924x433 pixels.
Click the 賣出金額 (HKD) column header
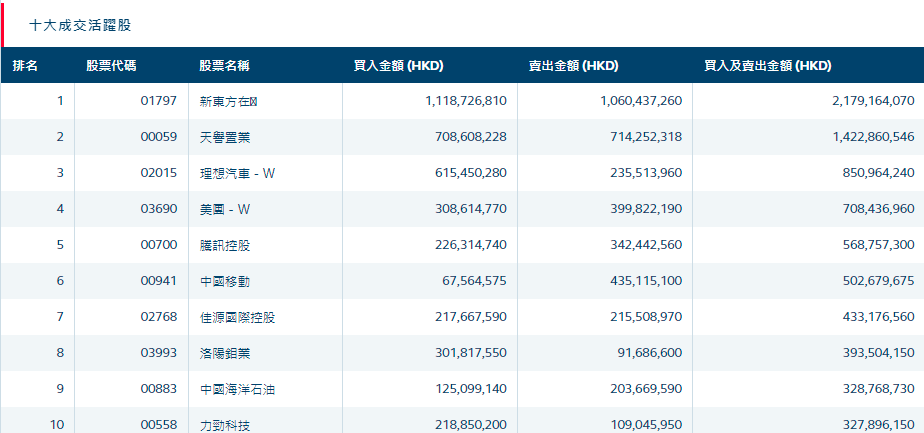[x=573, y=66]
